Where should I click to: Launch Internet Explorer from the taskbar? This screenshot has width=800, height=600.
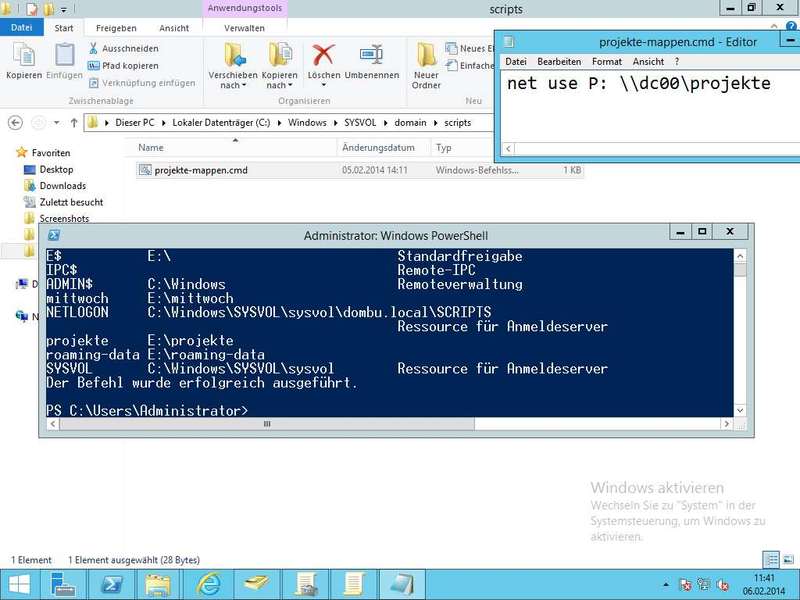click(x=209, y=583)
